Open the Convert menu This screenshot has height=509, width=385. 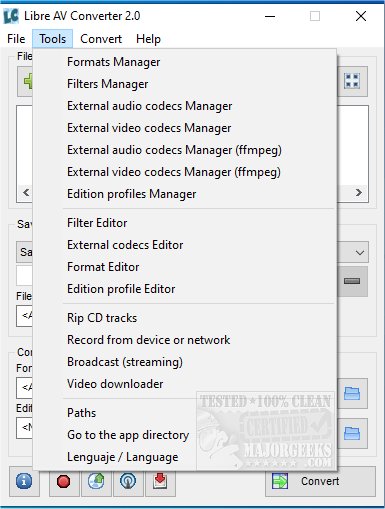coord(101,39)
